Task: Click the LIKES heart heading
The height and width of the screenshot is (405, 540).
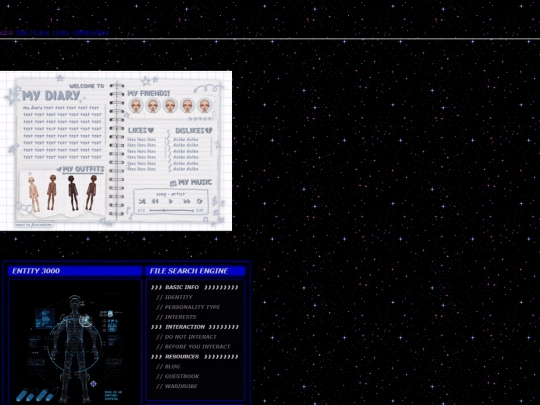Action: pyautogui.click(x=141, y=131)
